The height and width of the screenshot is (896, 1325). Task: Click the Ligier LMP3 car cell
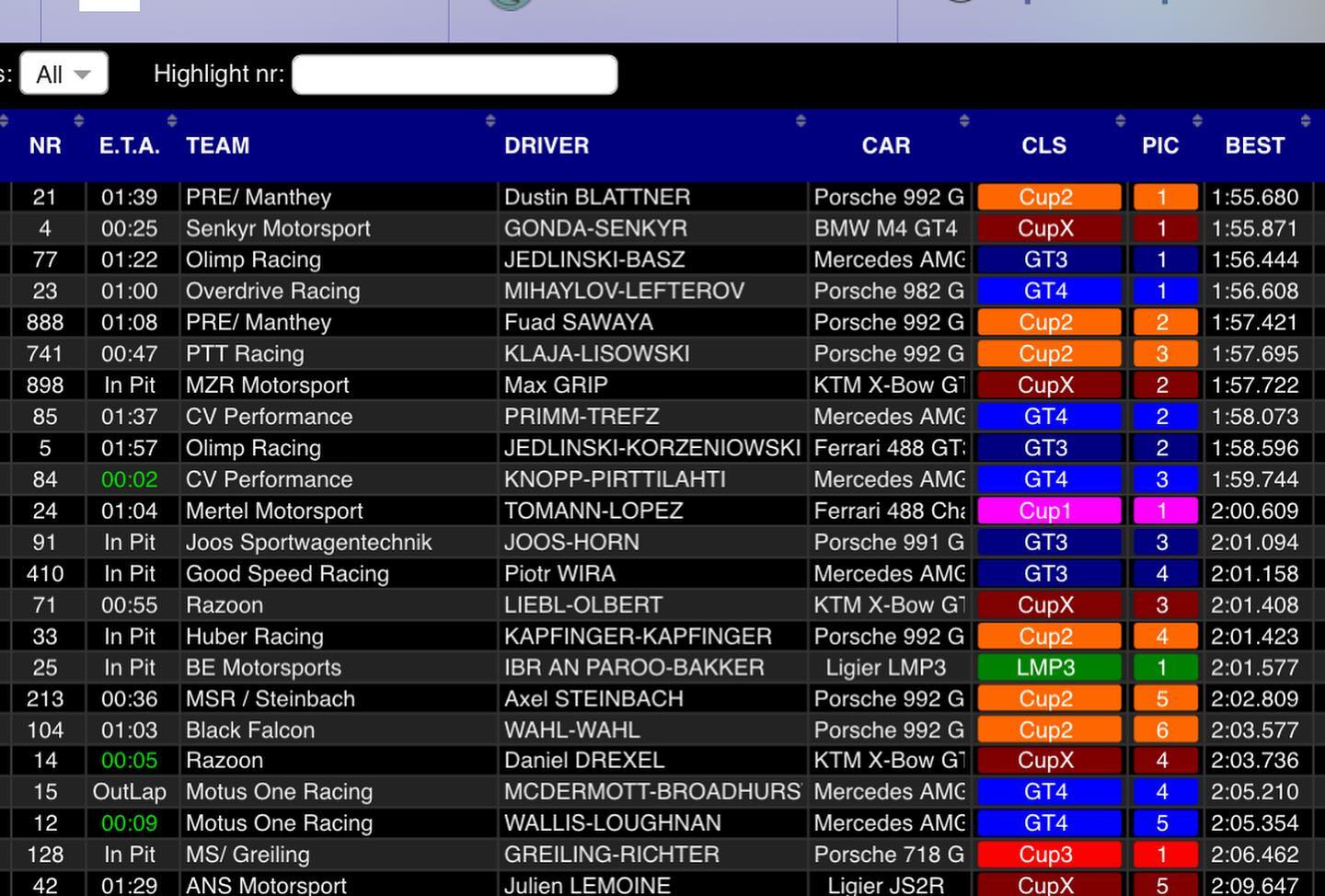point(885,667)
